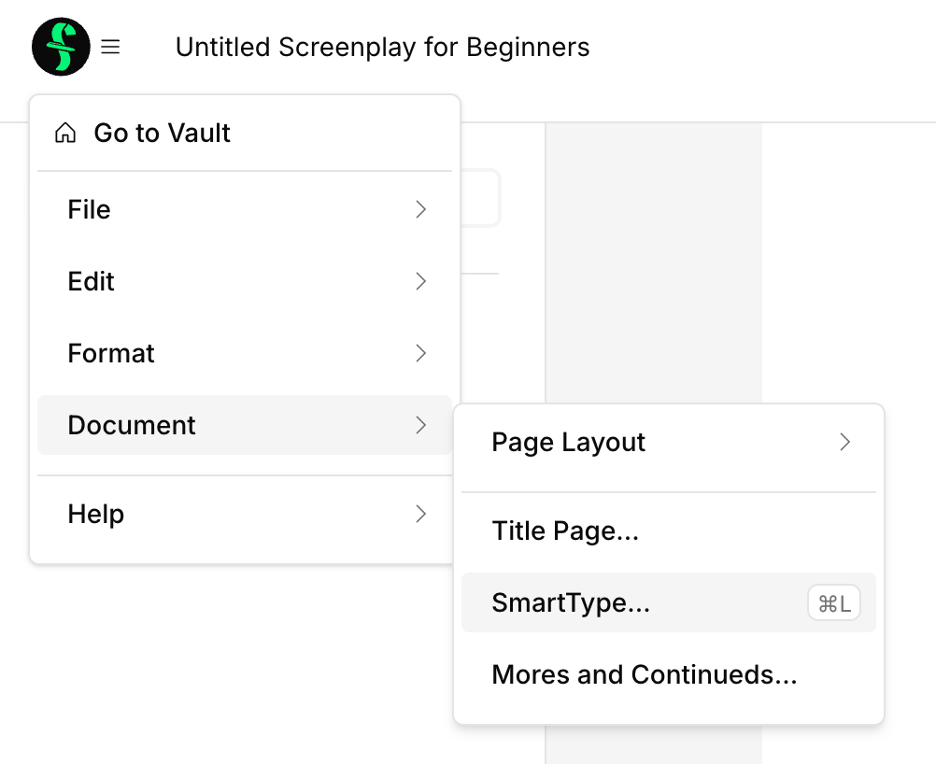This screenshot has width=936, height=764.
Task: Select SmartType… from the Document submenu
Action: (571, 603)
